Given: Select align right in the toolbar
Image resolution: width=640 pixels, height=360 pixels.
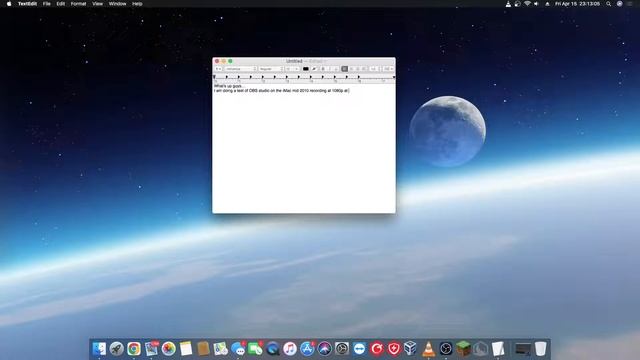Looking at the screenshot, I should pyautogui.click(x=358, y=69).
